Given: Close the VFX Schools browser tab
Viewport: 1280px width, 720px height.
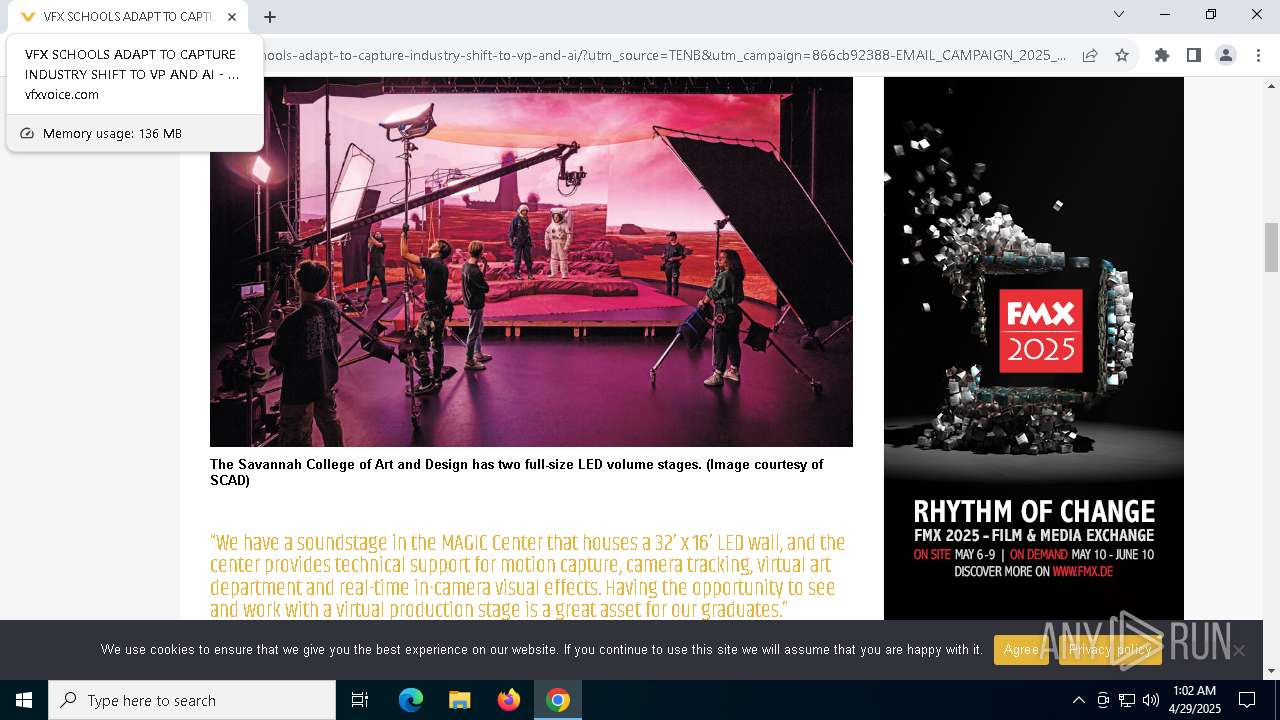Looking at the screenshot, I should click(233, 16).
